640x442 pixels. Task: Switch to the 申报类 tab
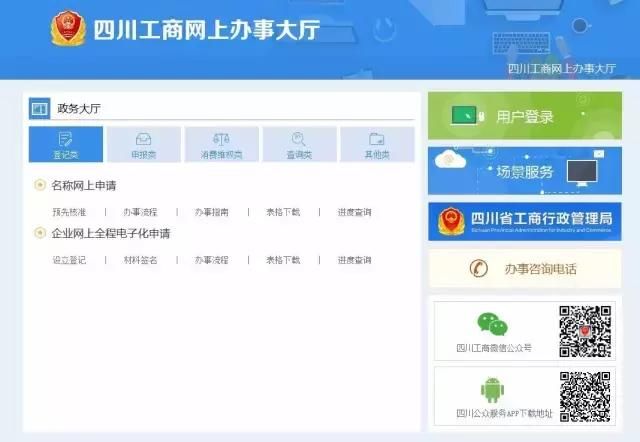pyautogui.click(x=144, y=144)
